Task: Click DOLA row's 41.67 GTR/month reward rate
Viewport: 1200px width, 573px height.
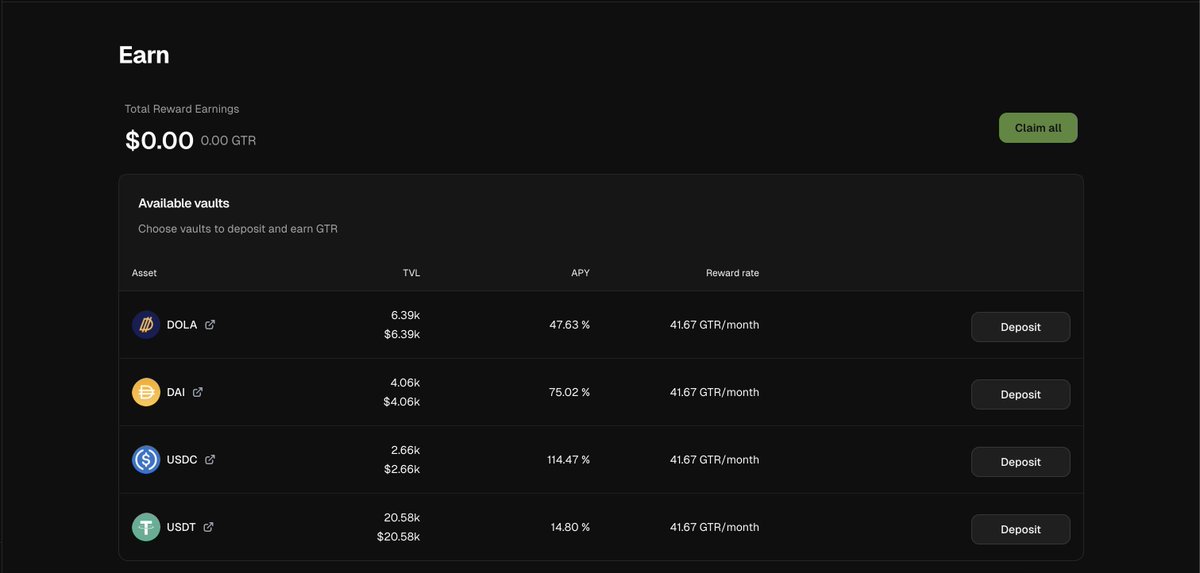Action: [x=715, y=325]
